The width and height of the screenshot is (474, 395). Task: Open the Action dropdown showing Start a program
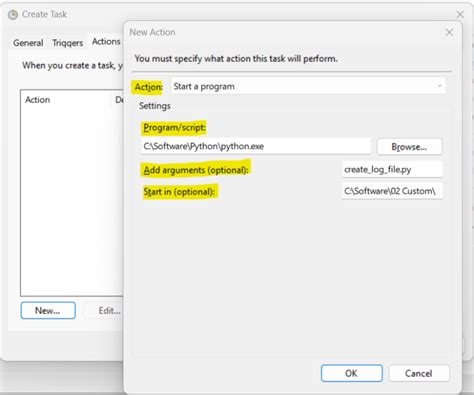point(308,86)
